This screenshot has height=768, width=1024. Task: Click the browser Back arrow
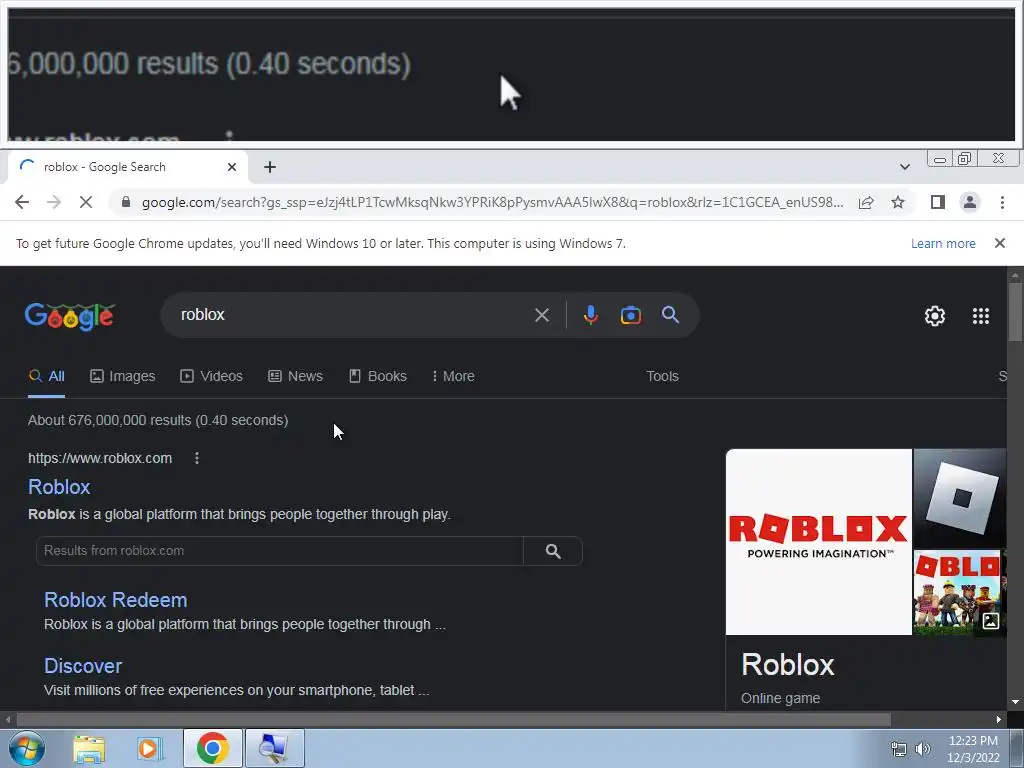[22, 202]
